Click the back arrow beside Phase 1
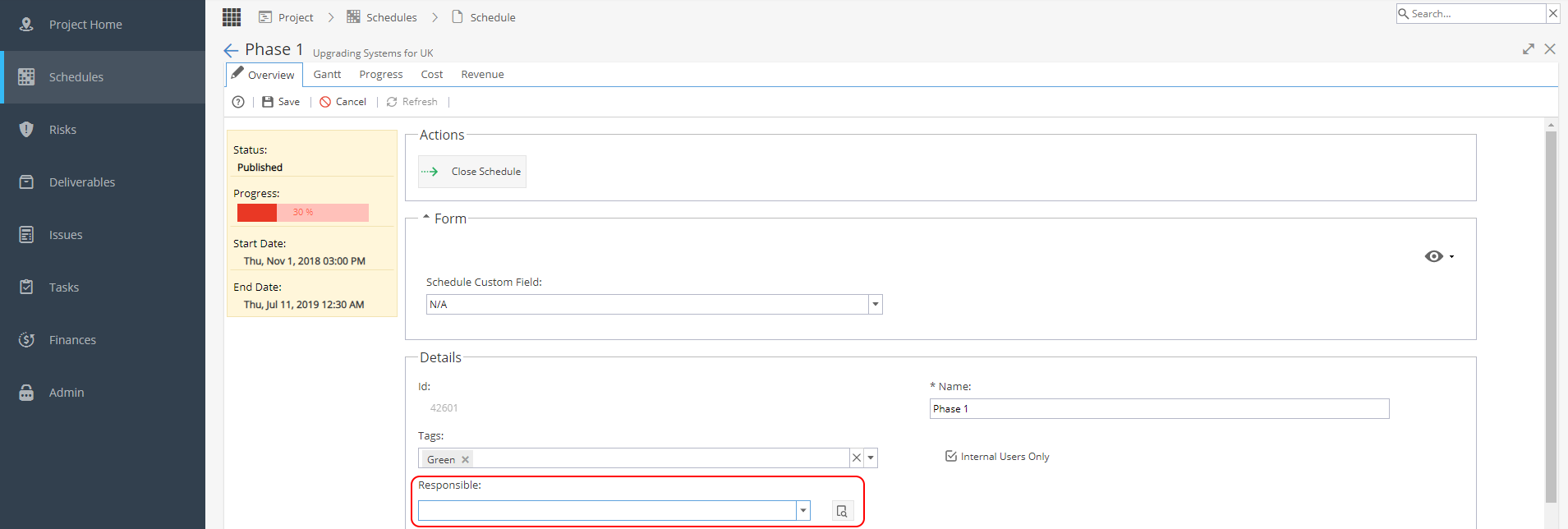1568x529 pixels. click(x=231, y=51)
